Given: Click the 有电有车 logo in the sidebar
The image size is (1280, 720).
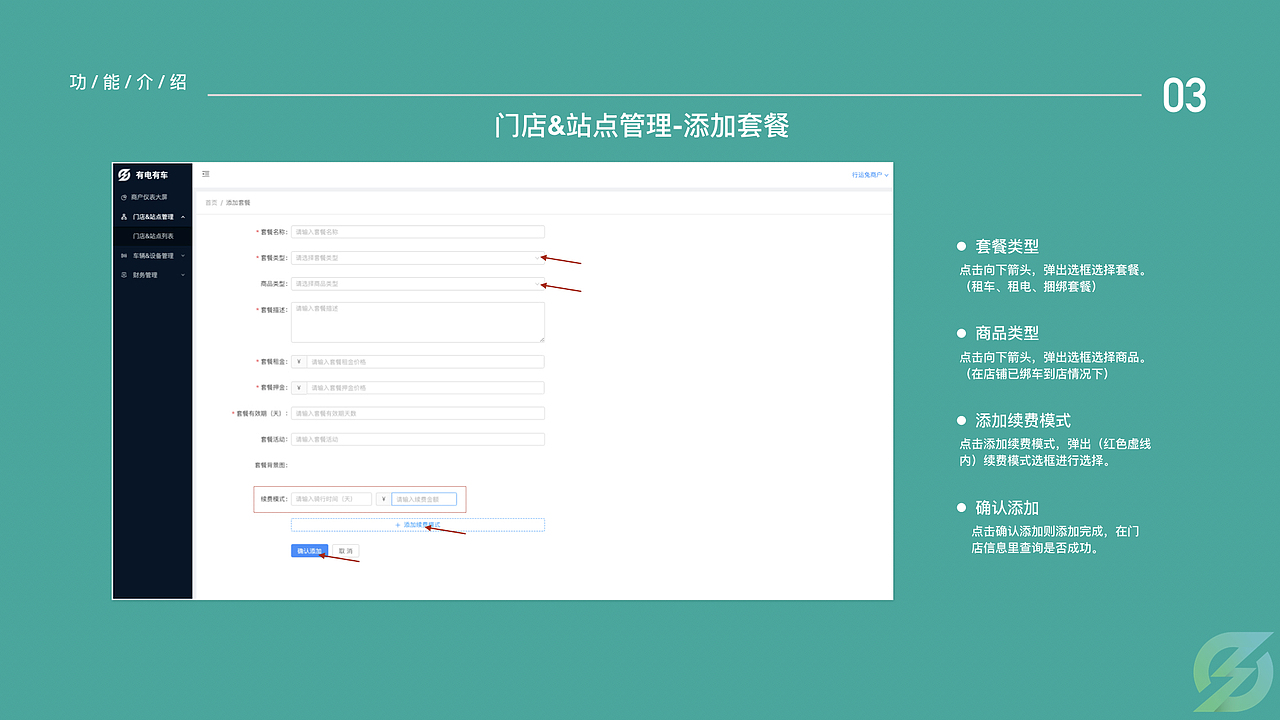Looking at the screenshot, I should (152, 174).
